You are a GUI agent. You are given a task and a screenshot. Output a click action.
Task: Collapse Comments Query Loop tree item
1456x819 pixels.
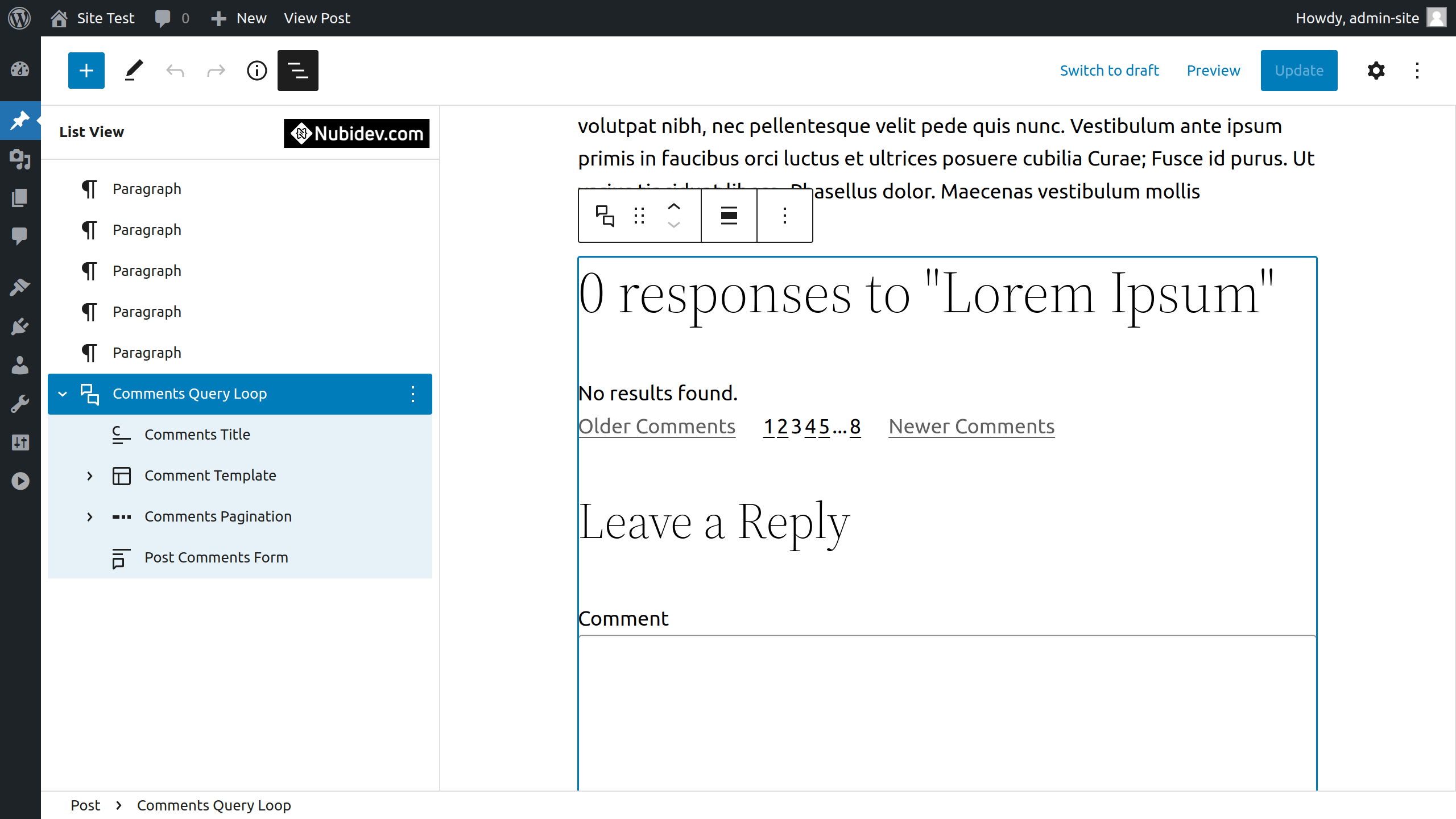click(x=63, y=394)
